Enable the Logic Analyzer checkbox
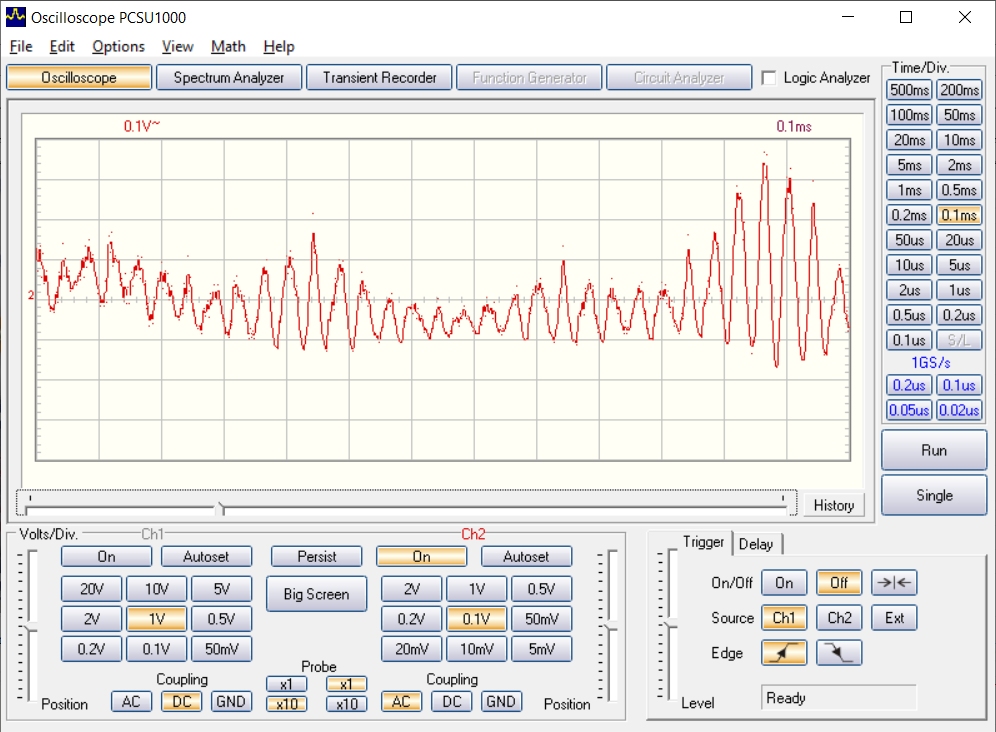Image resolution: width=996 pixels, height=732 pixels. click(769, 78)
